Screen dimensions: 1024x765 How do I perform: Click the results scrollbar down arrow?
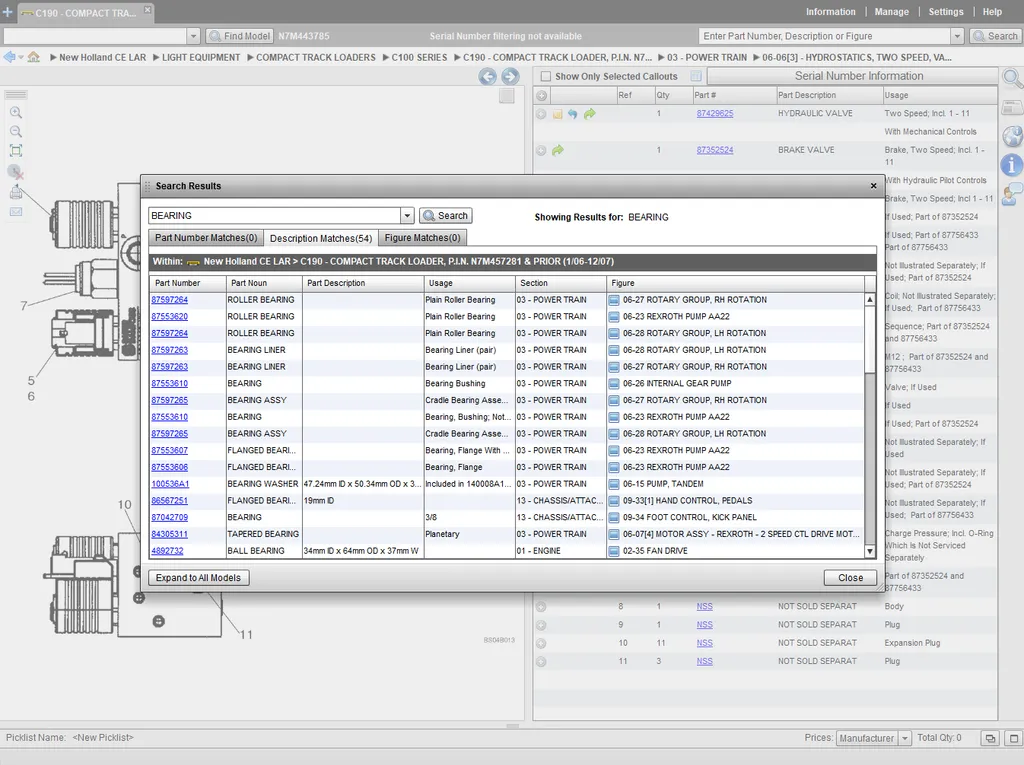[x=870, y=552]
